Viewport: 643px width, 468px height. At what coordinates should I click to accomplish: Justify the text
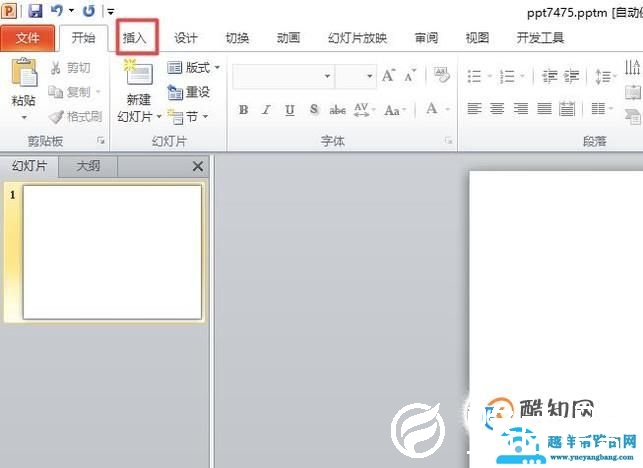[544, 109]
